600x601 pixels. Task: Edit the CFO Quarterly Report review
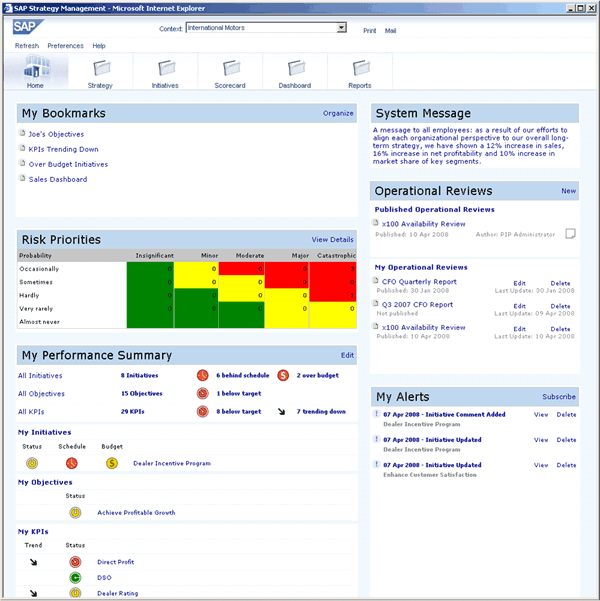click(519, 283)
